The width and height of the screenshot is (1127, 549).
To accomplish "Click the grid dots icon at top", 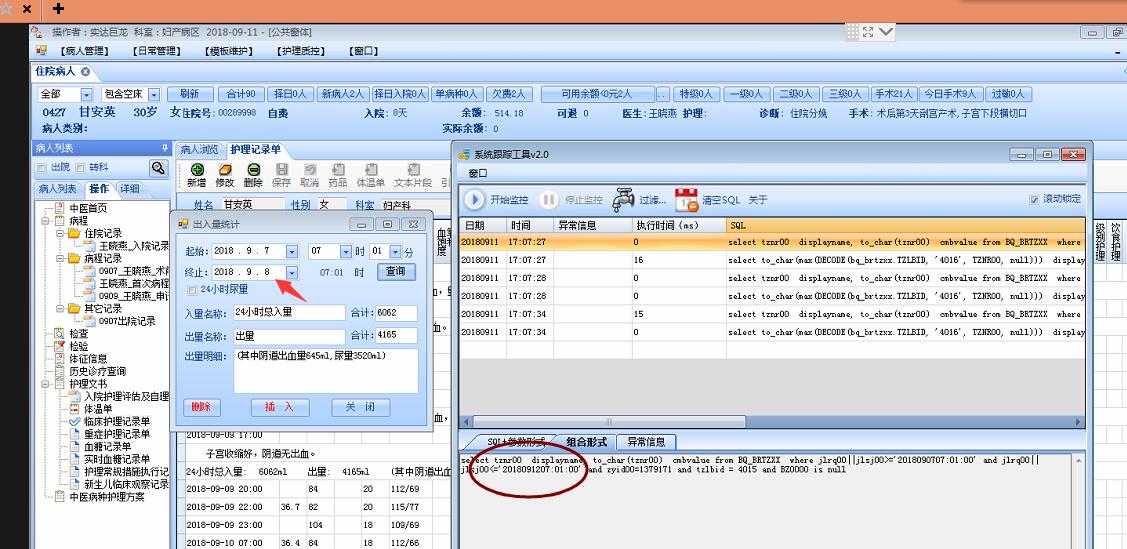I will pos(852,32).
